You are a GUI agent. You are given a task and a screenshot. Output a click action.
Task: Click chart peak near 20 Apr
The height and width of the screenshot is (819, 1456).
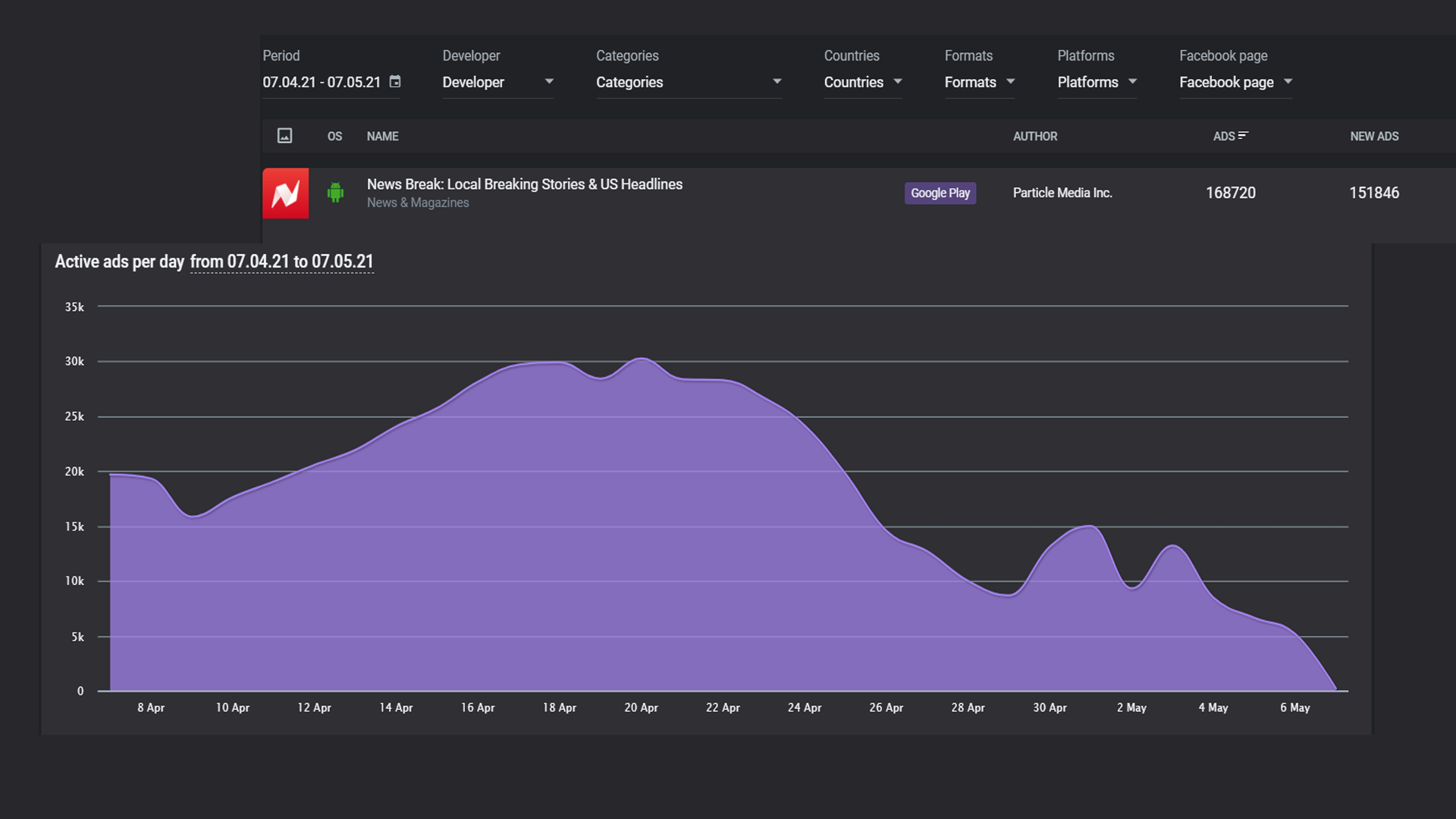(x=642, y=359)
